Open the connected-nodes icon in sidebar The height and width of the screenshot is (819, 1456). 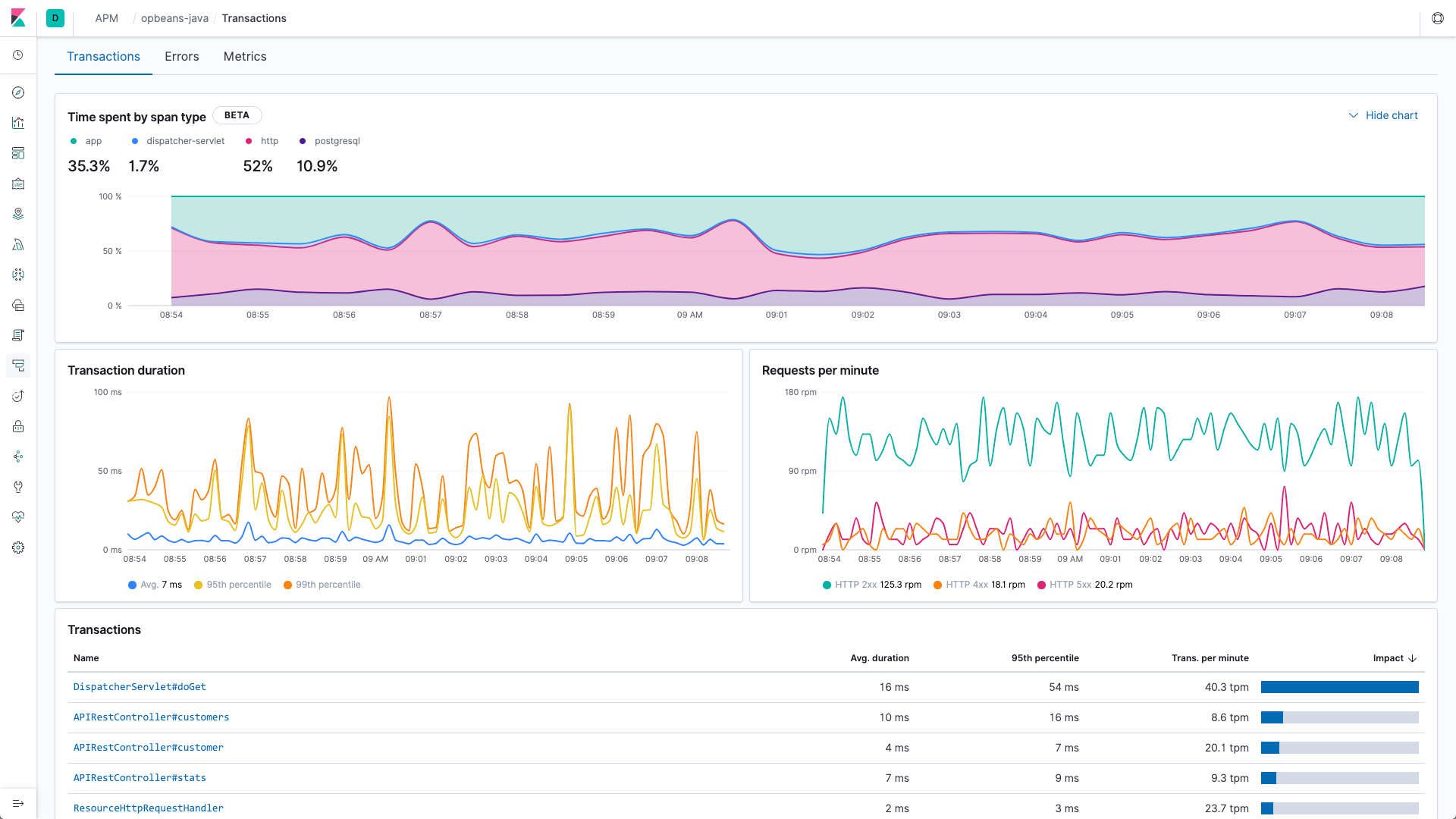click(x=18, y=457)
